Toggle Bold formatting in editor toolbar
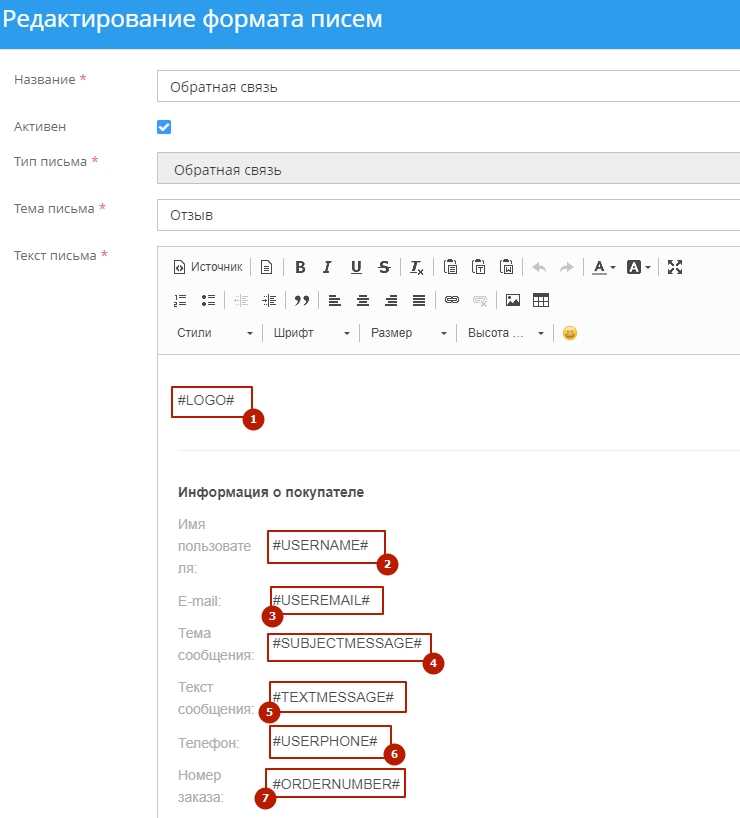The image size is (740, 818). tap(300, 267)
